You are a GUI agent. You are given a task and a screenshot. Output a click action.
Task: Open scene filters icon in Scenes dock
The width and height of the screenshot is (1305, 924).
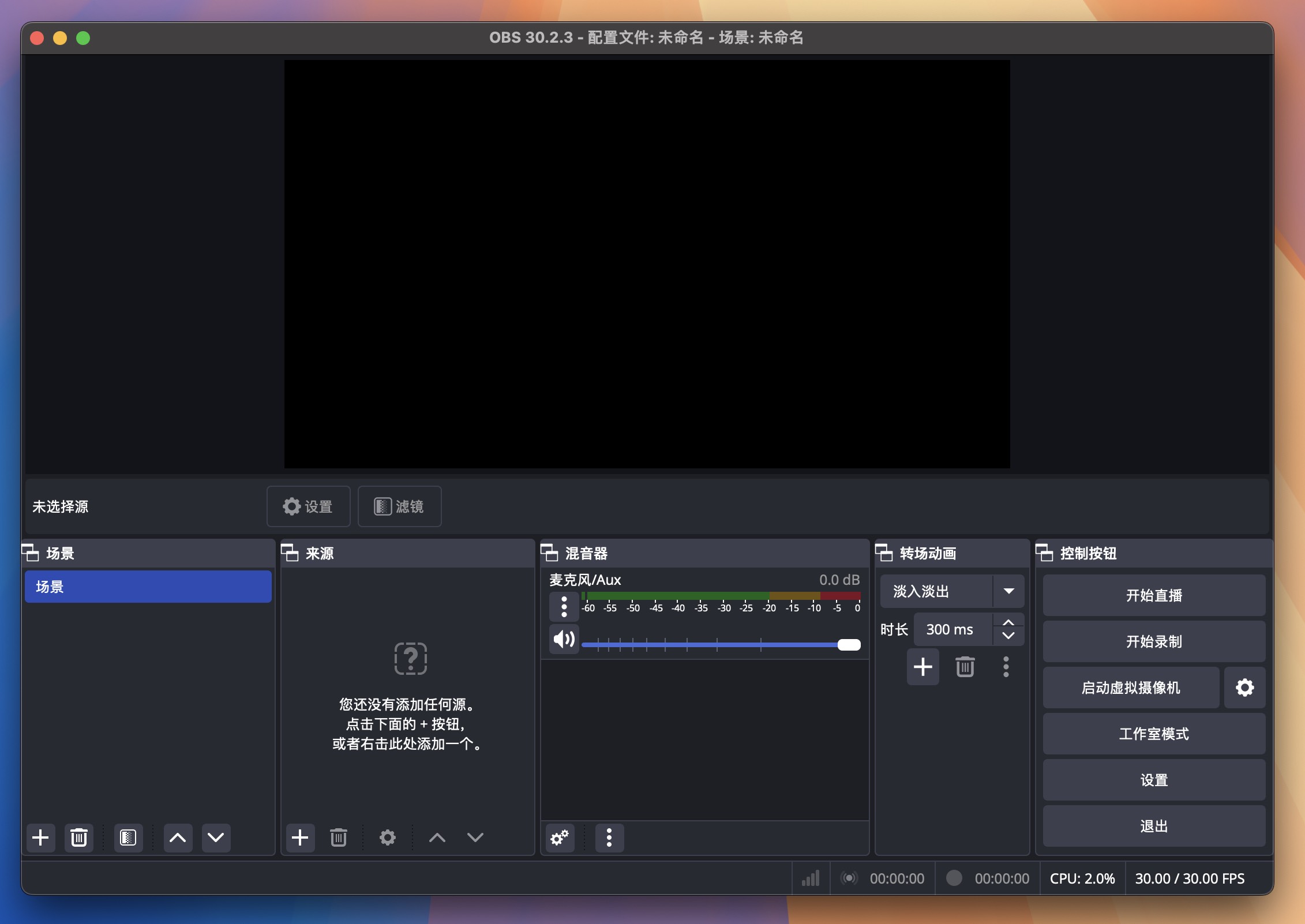coord(128,837)
